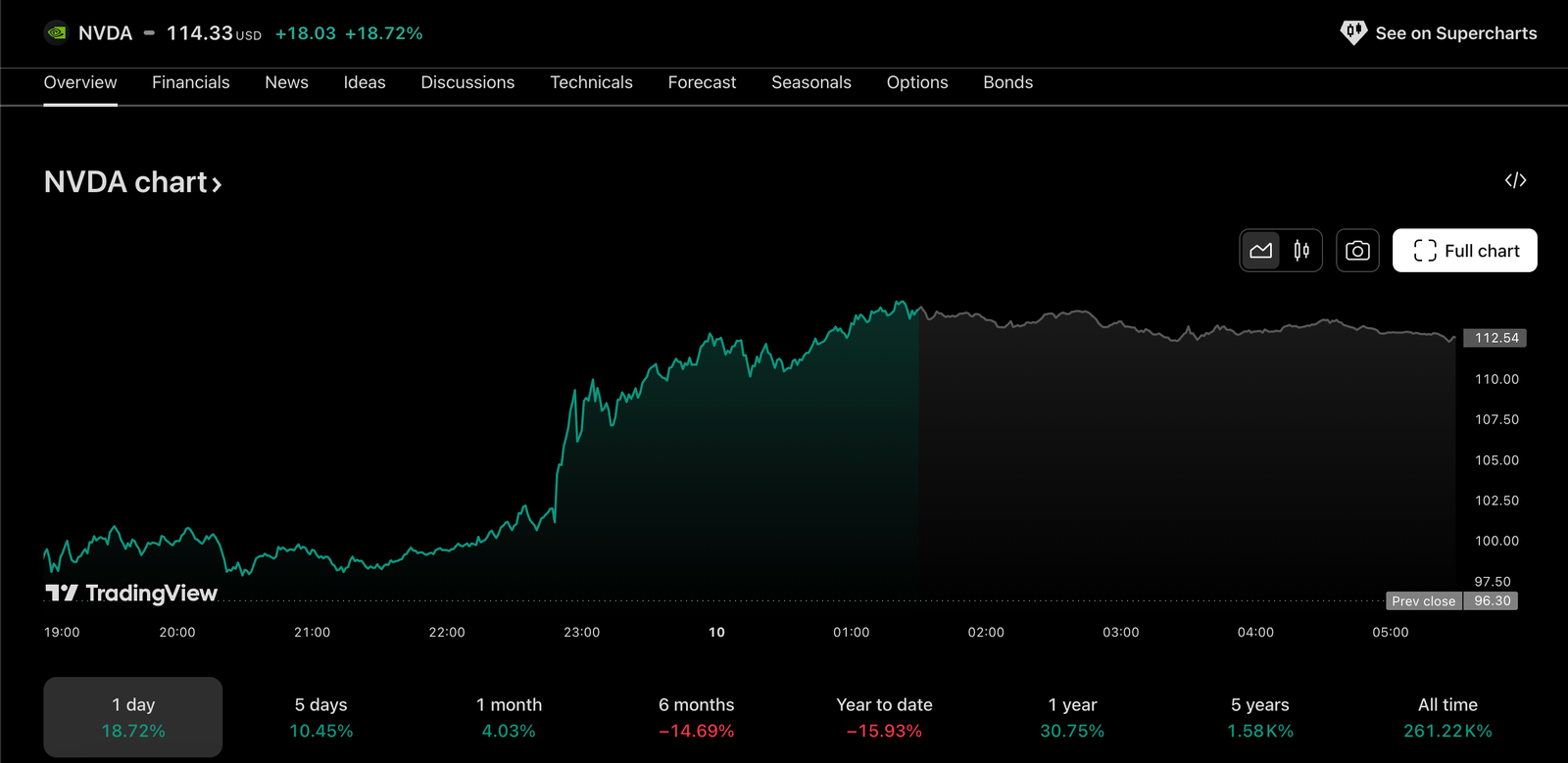
Task: Select the Year to date range
Action: [884, 717]
